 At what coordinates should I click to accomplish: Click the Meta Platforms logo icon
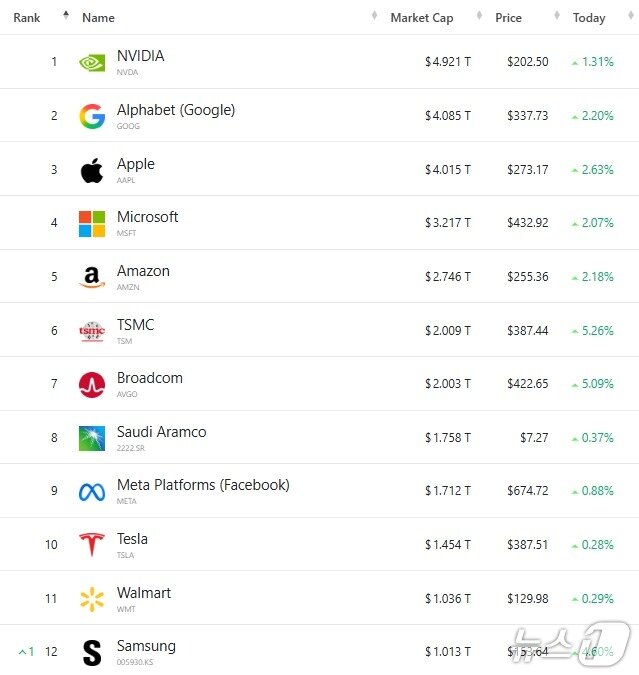click(x=92, y=492)
